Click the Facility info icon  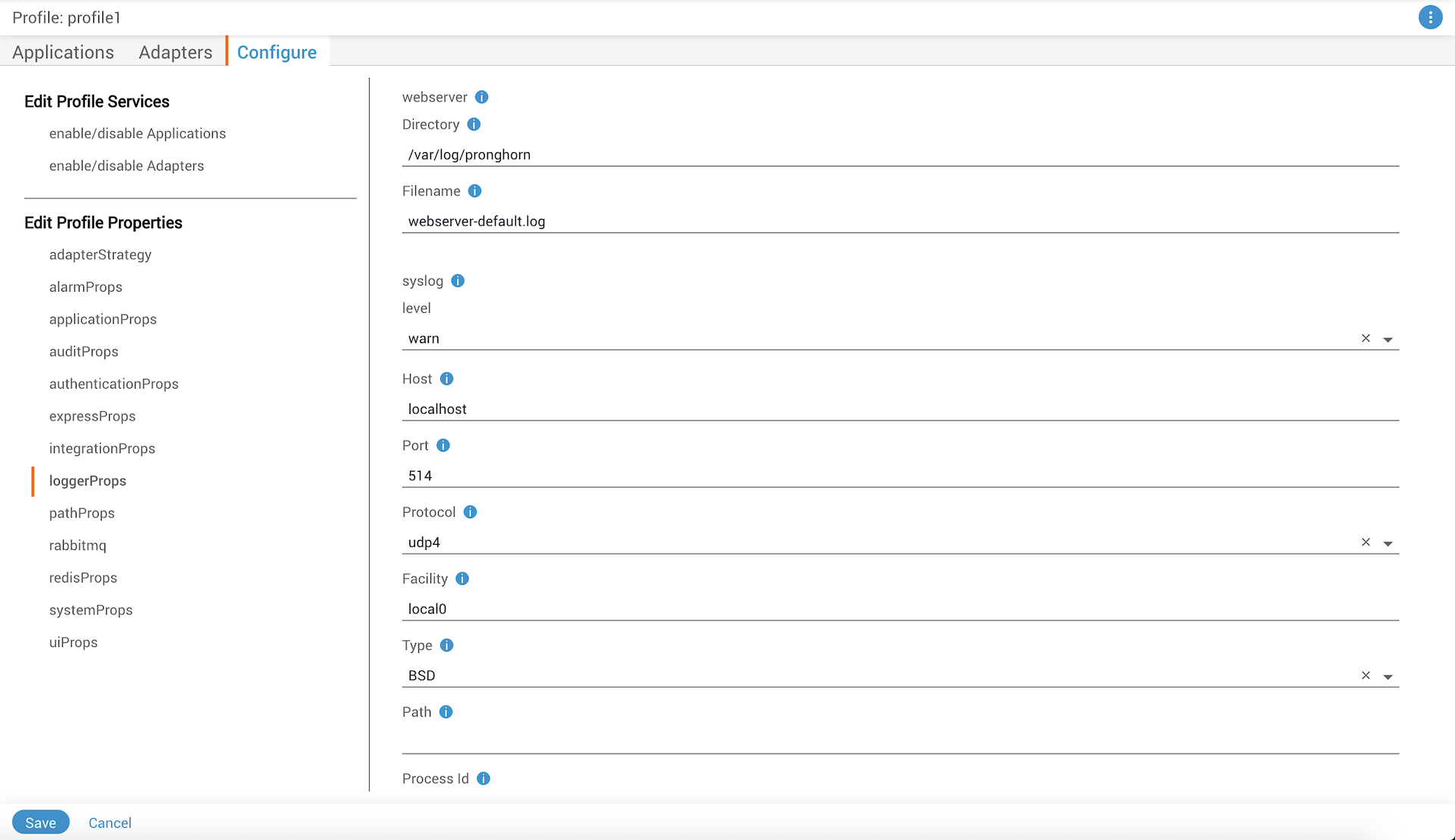(x=462, y=578)
